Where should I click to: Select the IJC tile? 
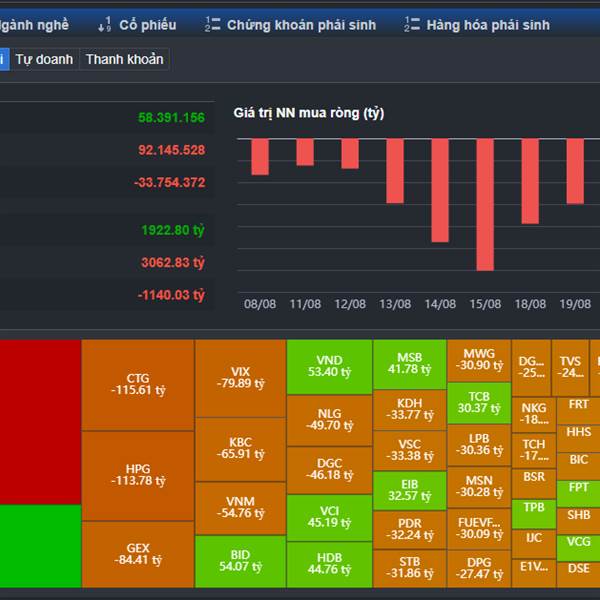click(x=534, y=544)
